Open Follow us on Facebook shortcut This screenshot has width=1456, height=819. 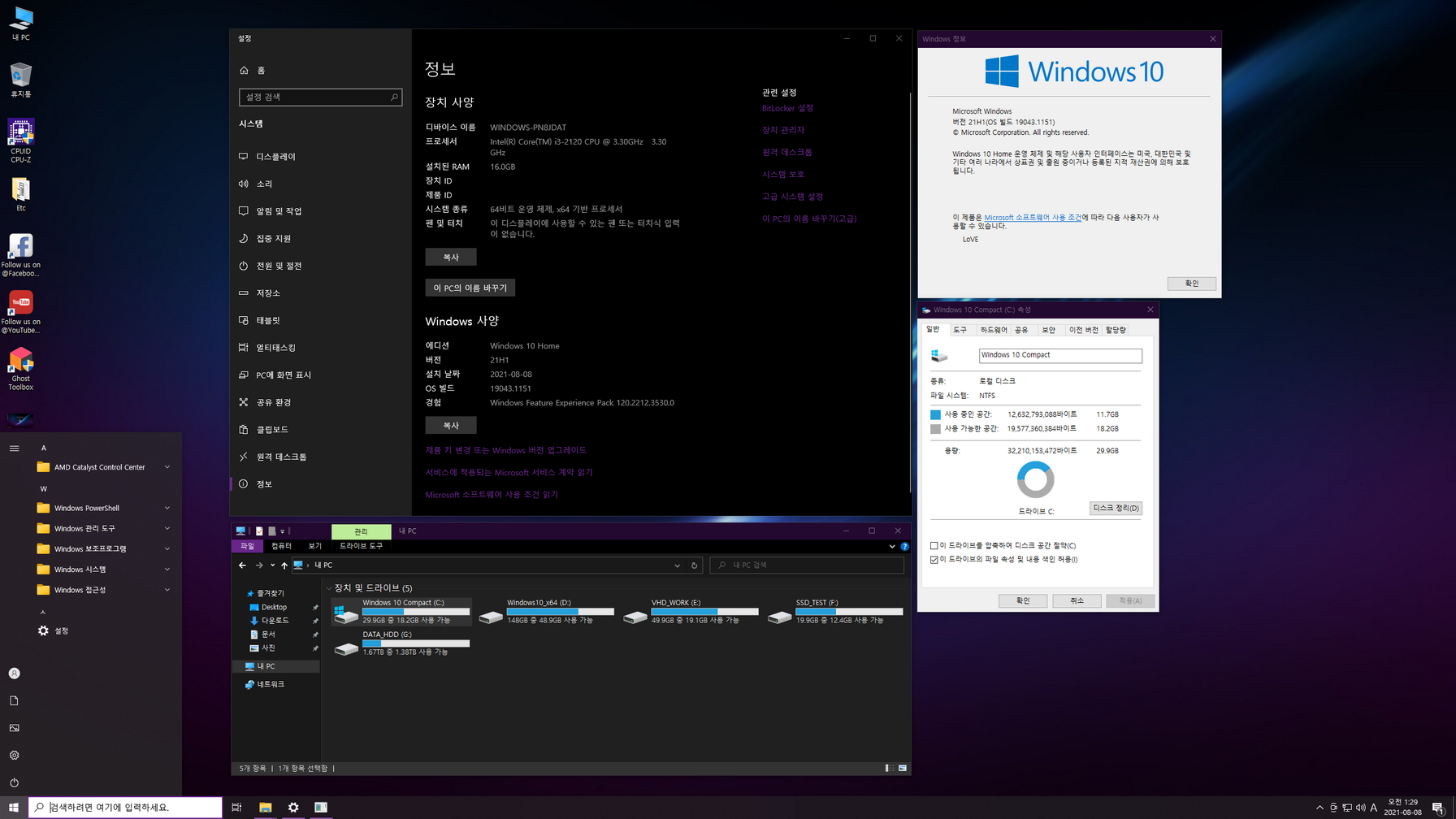(21, 255)
